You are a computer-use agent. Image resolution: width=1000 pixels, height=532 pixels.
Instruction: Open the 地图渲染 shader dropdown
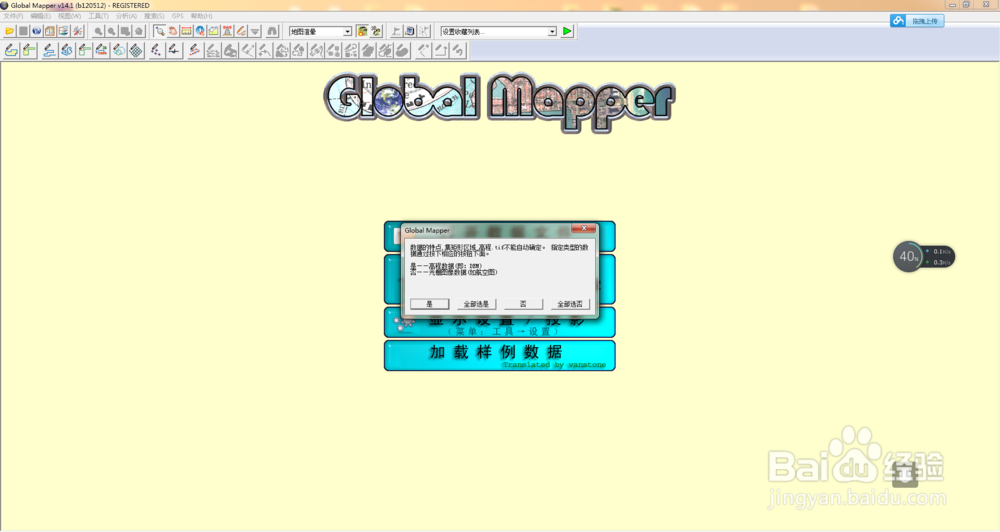pyautogui.click(x=320, y=31)
